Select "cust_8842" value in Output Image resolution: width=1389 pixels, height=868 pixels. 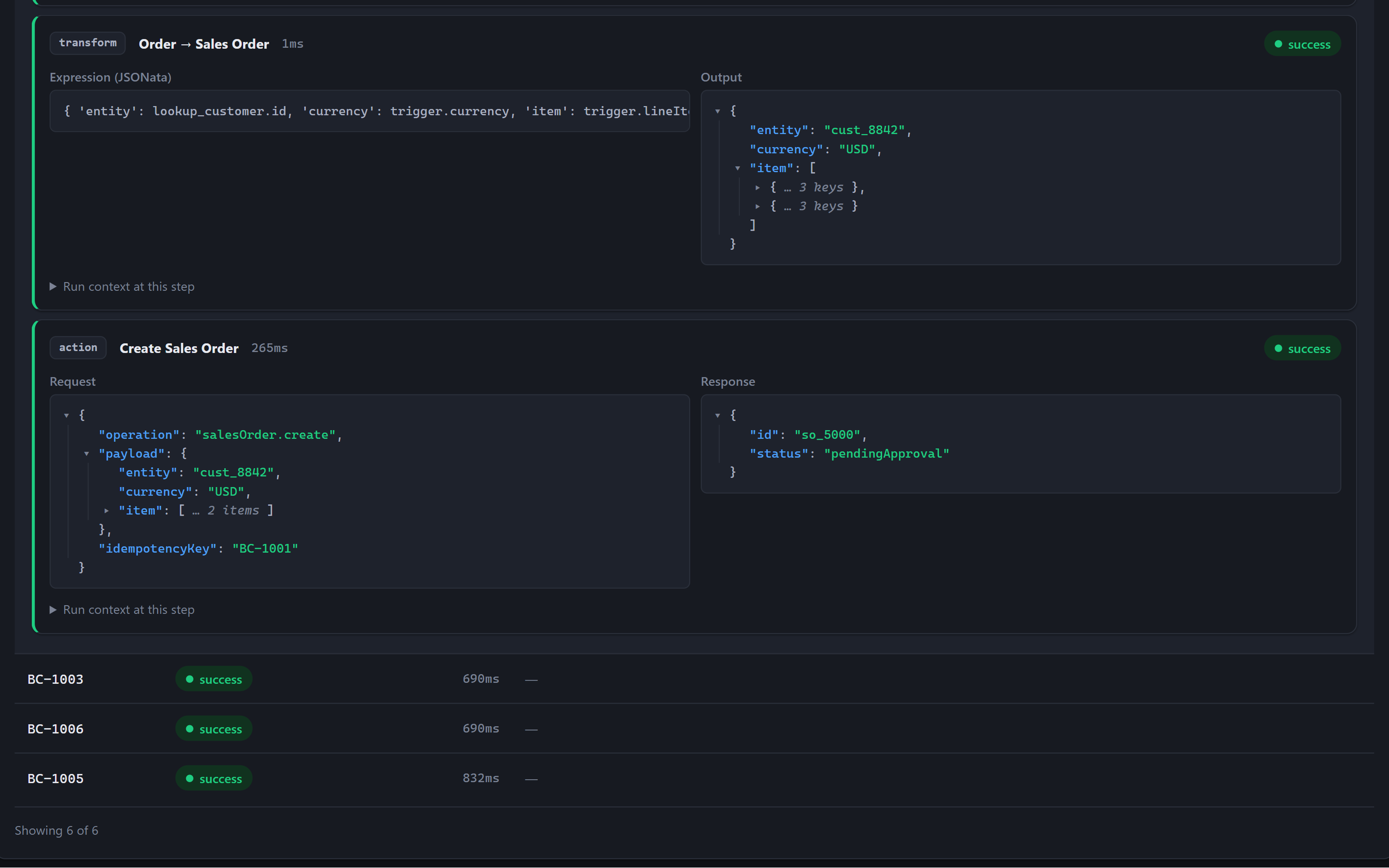pyautogui.click(x=864, y=130)
